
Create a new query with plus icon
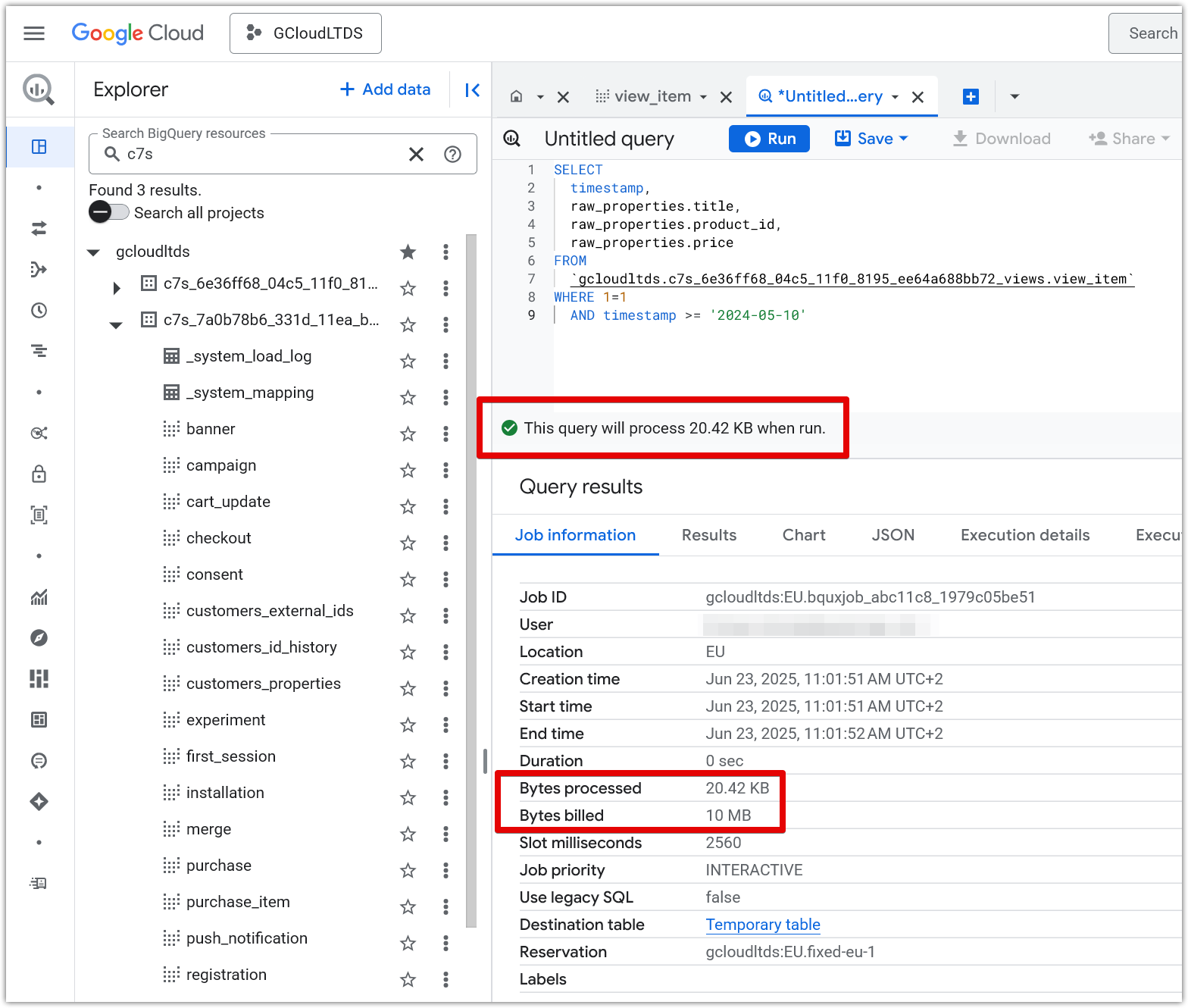pos(971,96)
